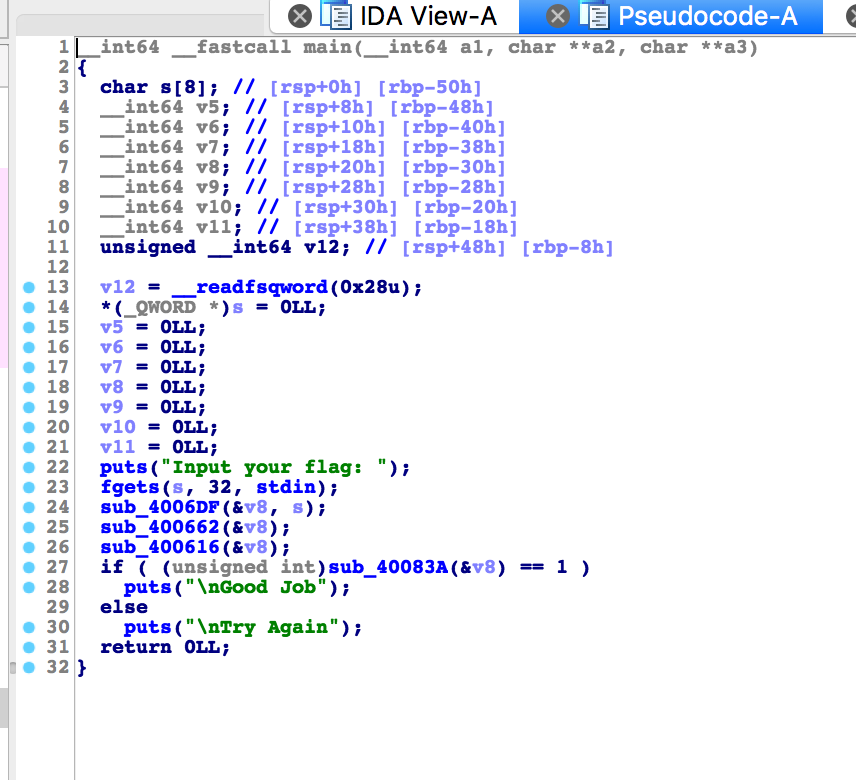Click stdin argument in fgets call

[x=286, y=487]
